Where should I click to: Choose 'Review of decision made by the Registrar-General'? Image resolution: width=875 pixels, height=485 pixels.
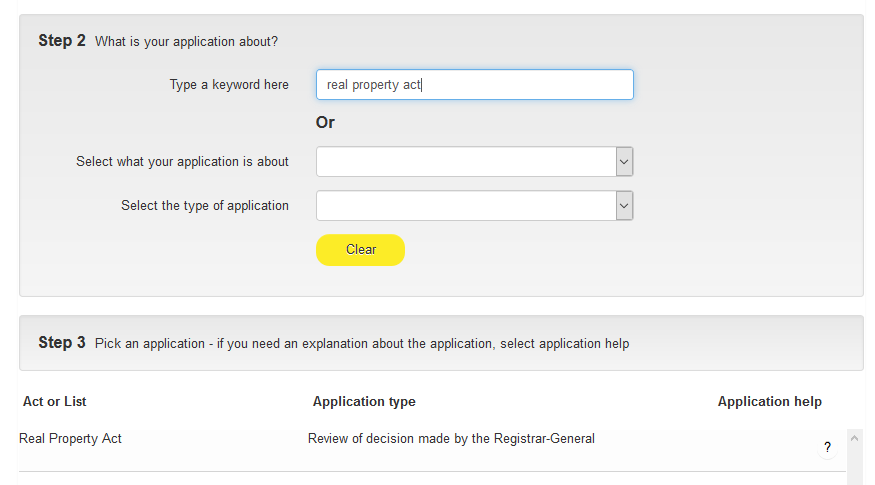[x=451, y=439]
